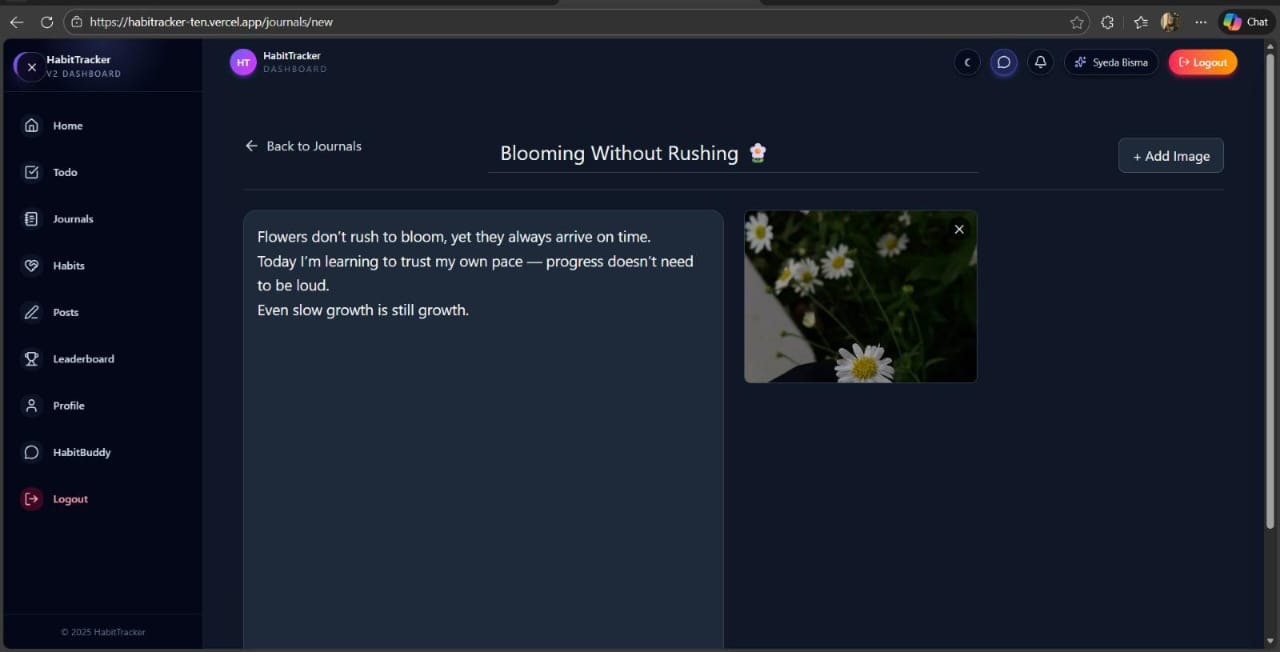
Task: Toggle dark mode with the moon icon
Action: [x=967, y=62]
